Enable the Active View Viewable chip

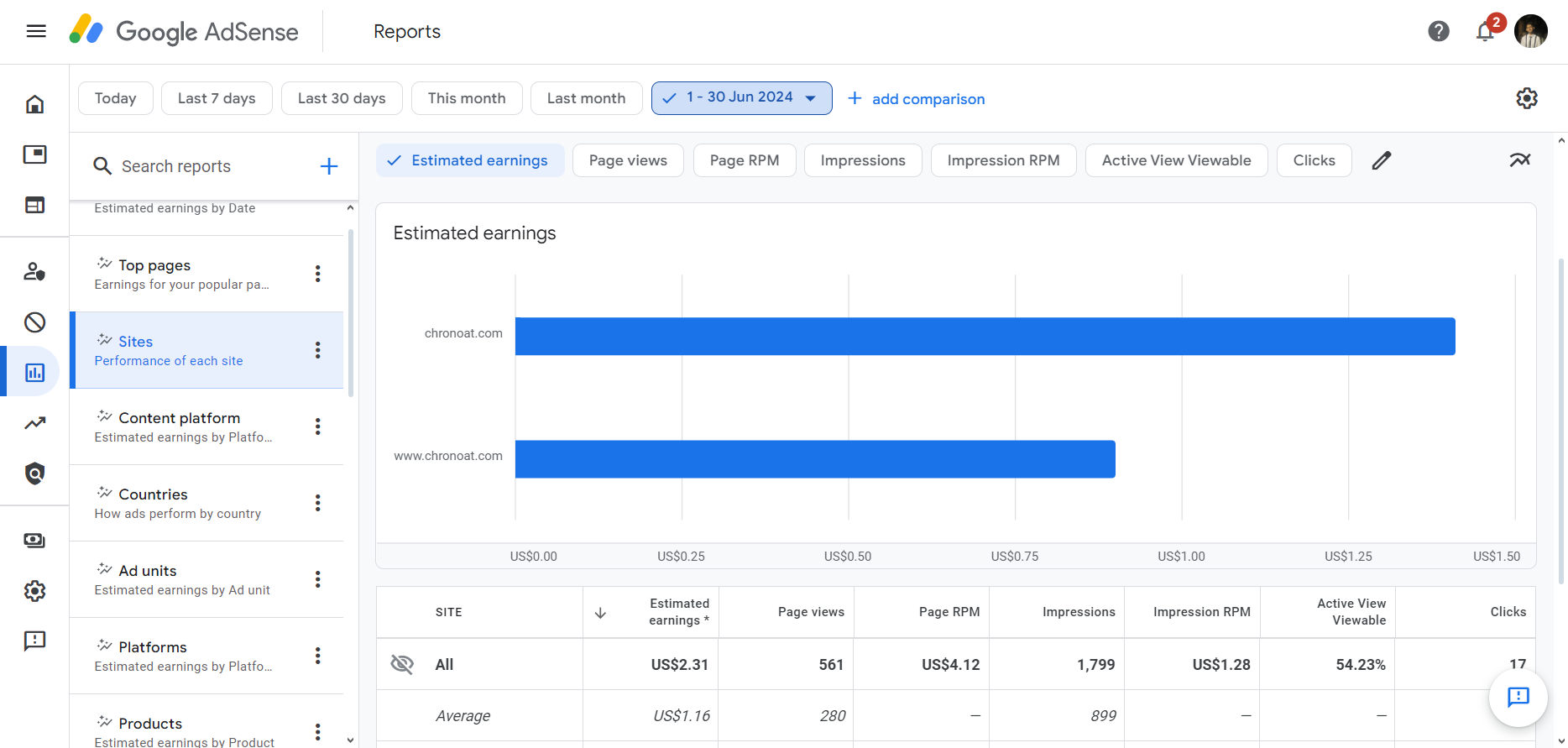coord(1177,160)
